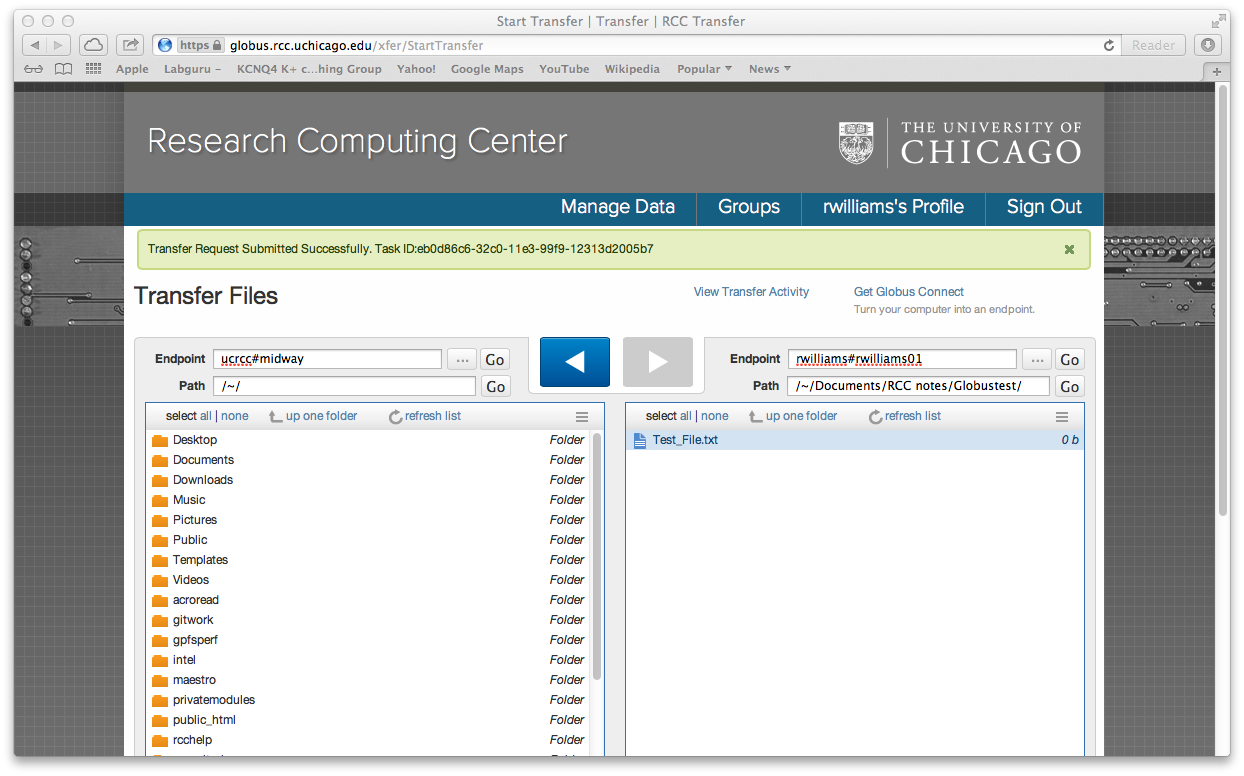The image size is (1244, 776).
Task: Click Go next to ucrcc#midway endpoint
Action: (x=495, y=360)
